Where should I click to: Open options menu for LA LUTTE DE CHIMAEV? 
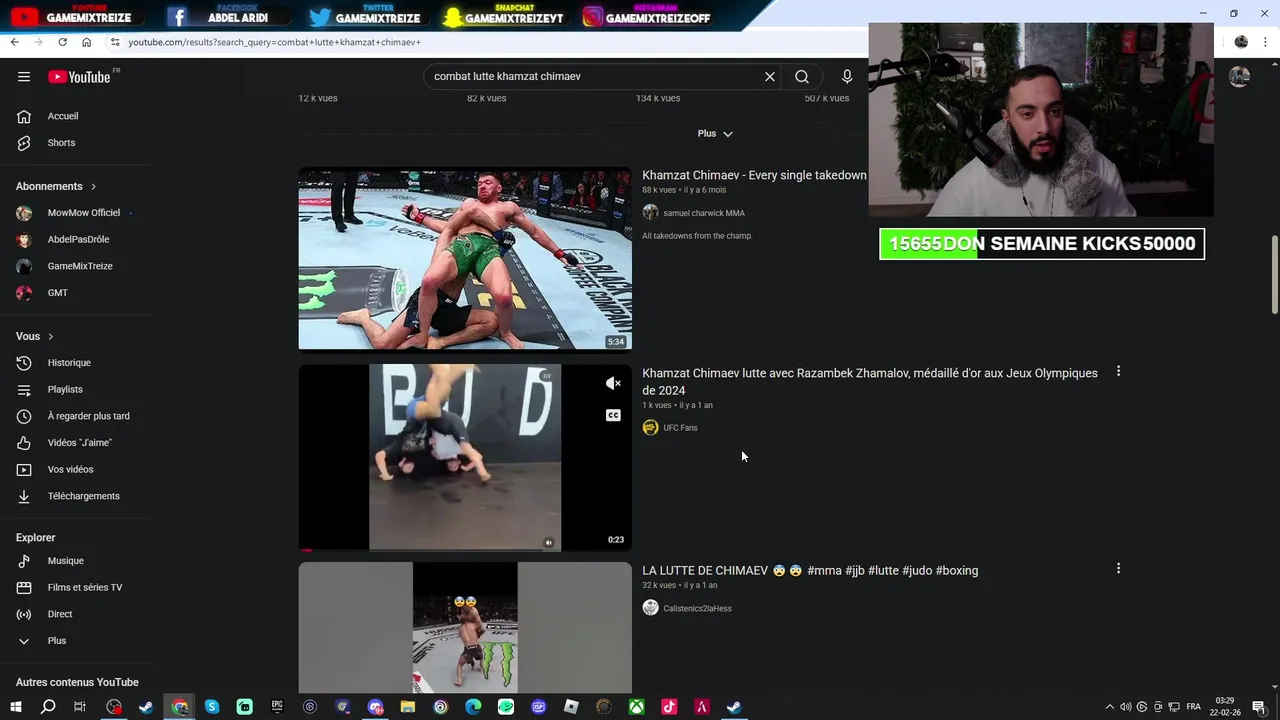tap(1118, 569)
